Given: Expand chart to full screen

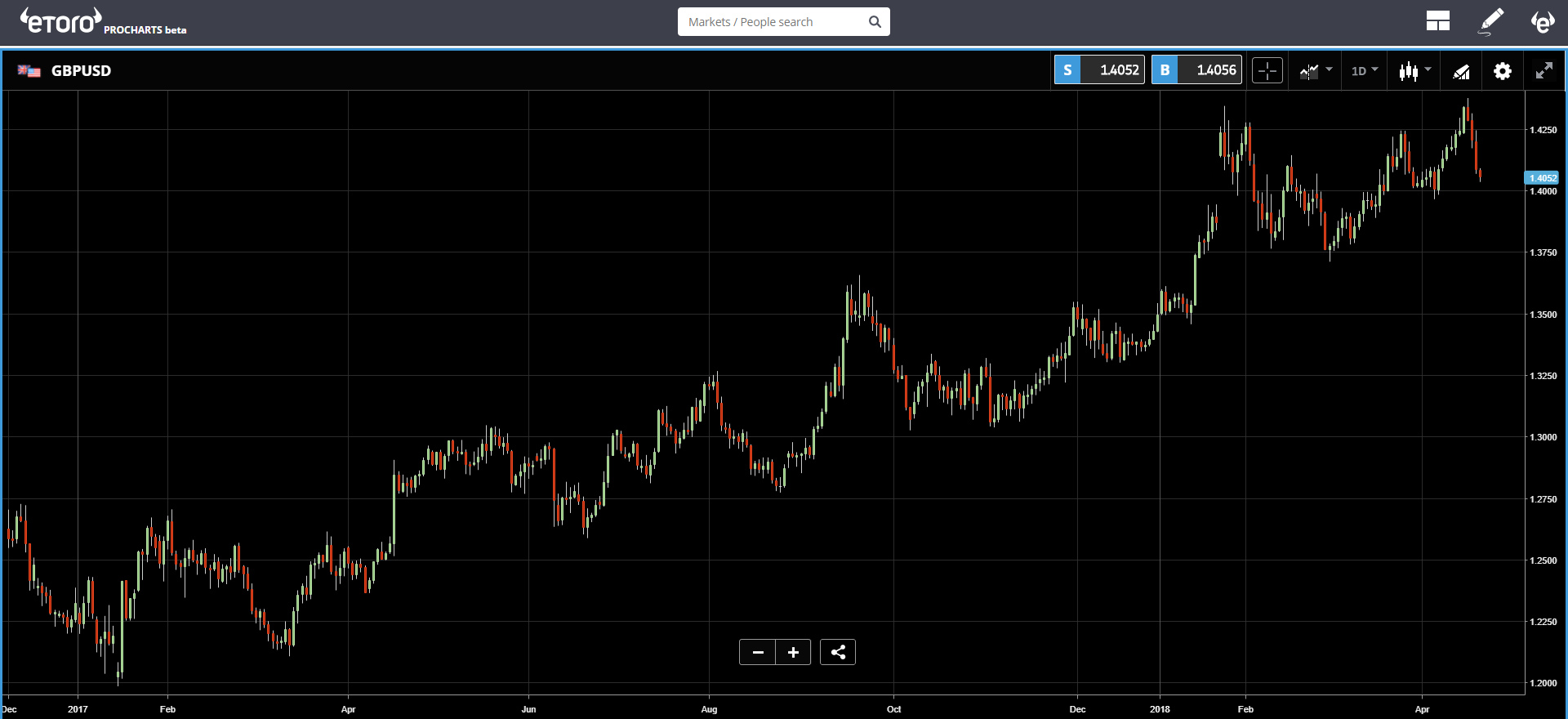Looking at the screenshot, I should point(1543,71).
